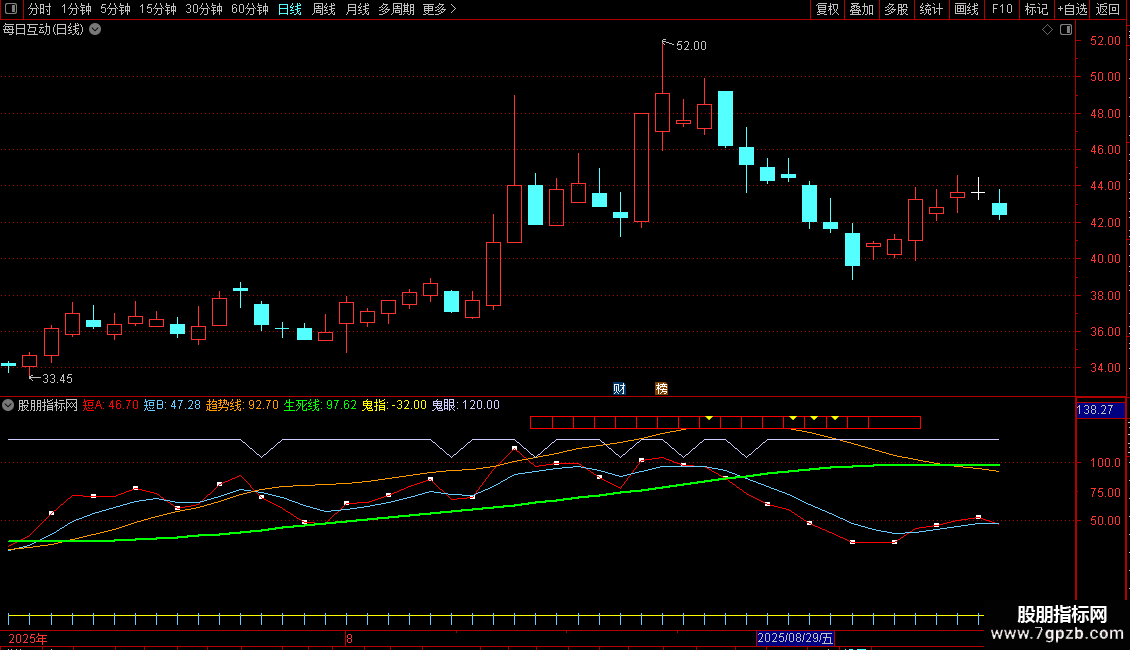Image resolution: width=1130 pixels, height=650 pixels.
Task: Click the 2025年 timeline label
Action: click(28, 638)
